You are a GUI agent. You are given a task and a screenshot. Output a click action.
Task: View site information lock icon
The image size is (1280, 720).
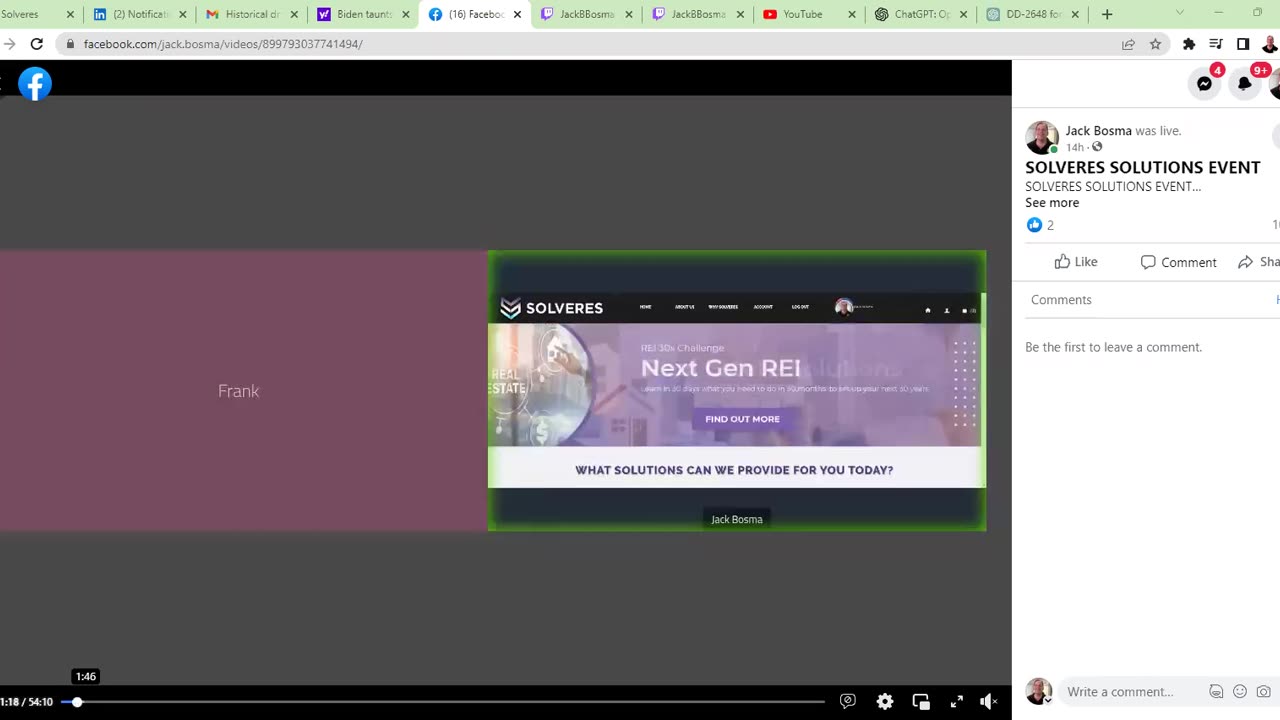click(x=70, y=44)
